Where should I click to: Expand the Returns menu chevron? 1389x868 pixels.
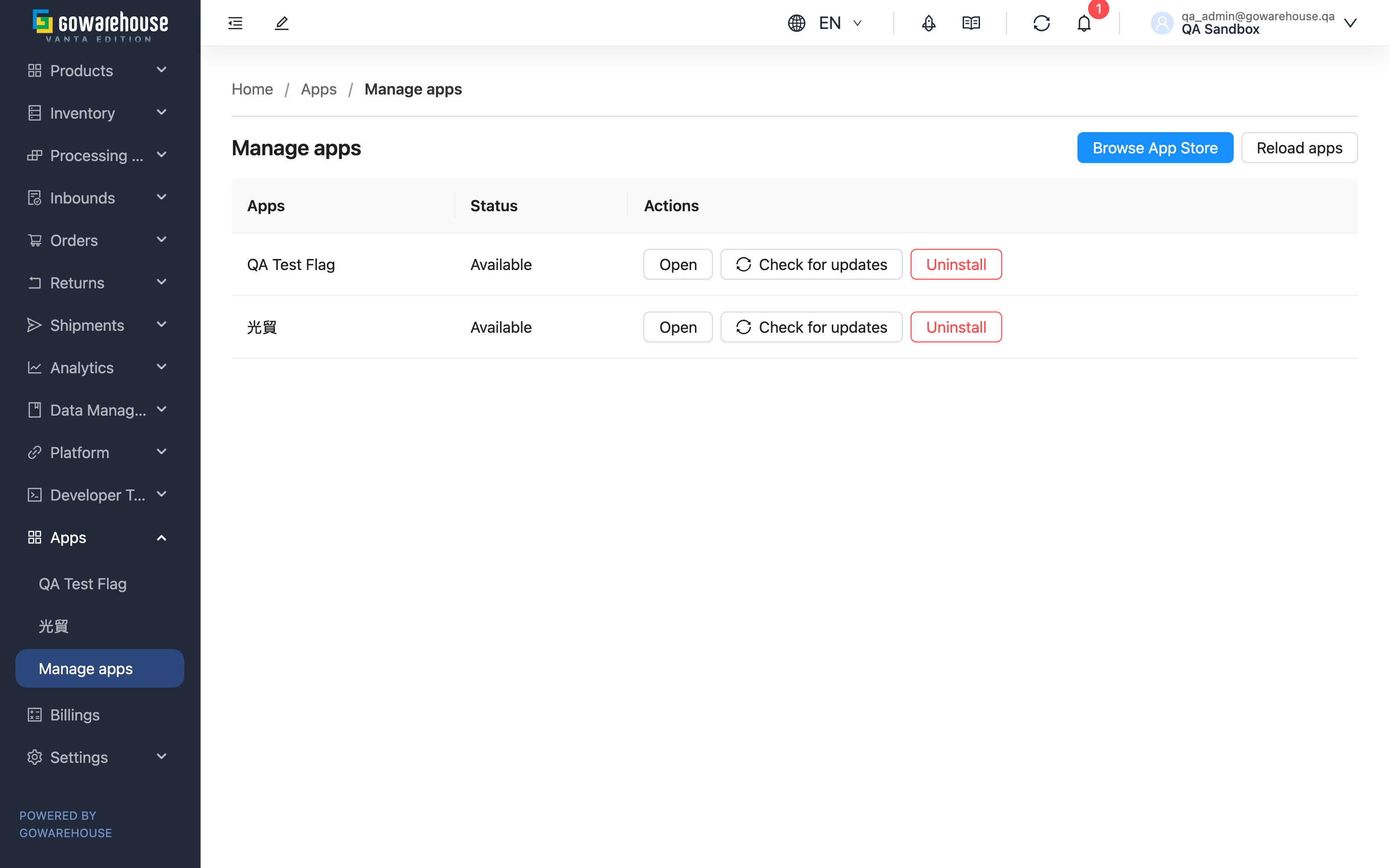(x=162, y=283)
